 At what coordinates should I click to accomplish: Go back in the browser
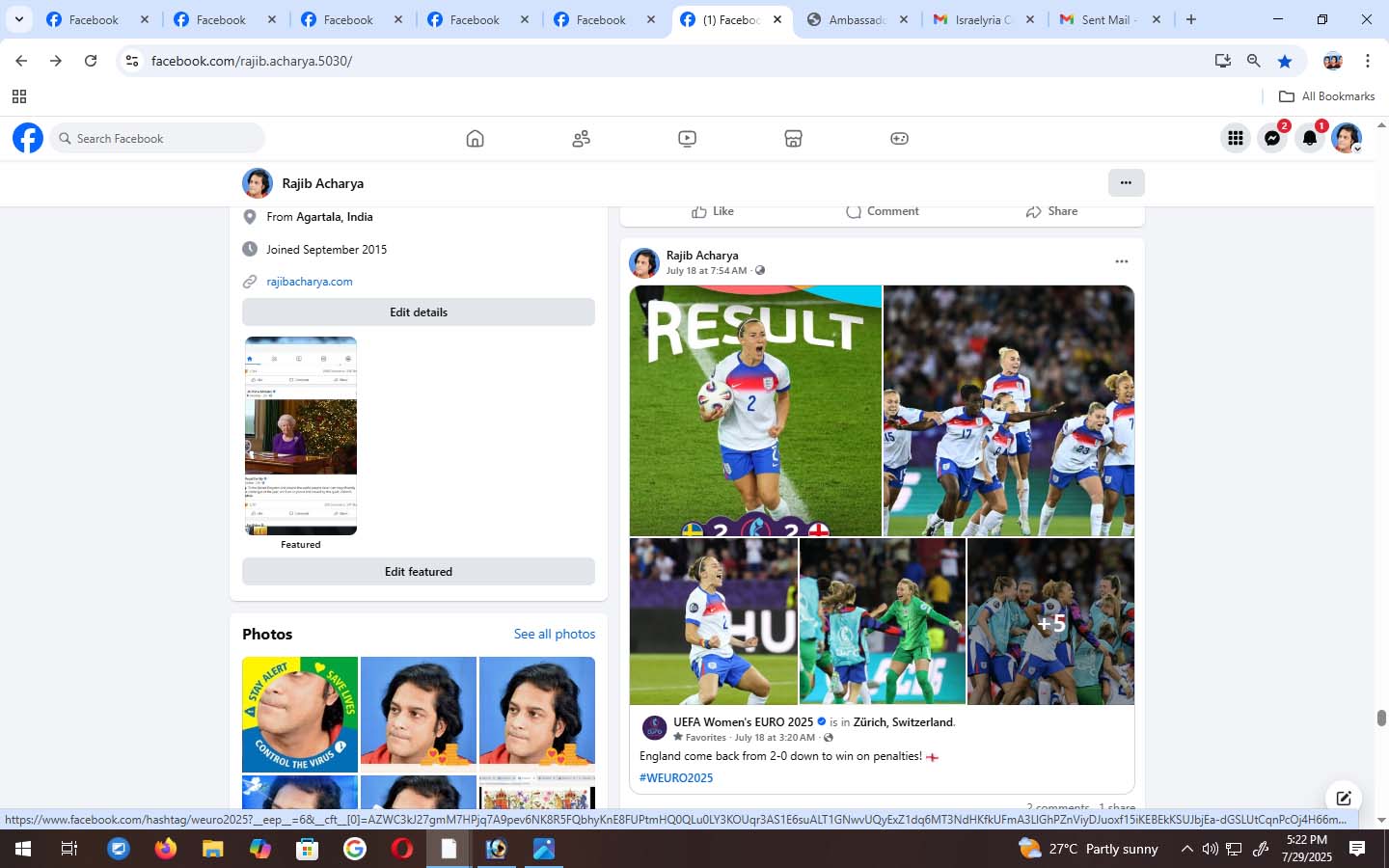21,61
